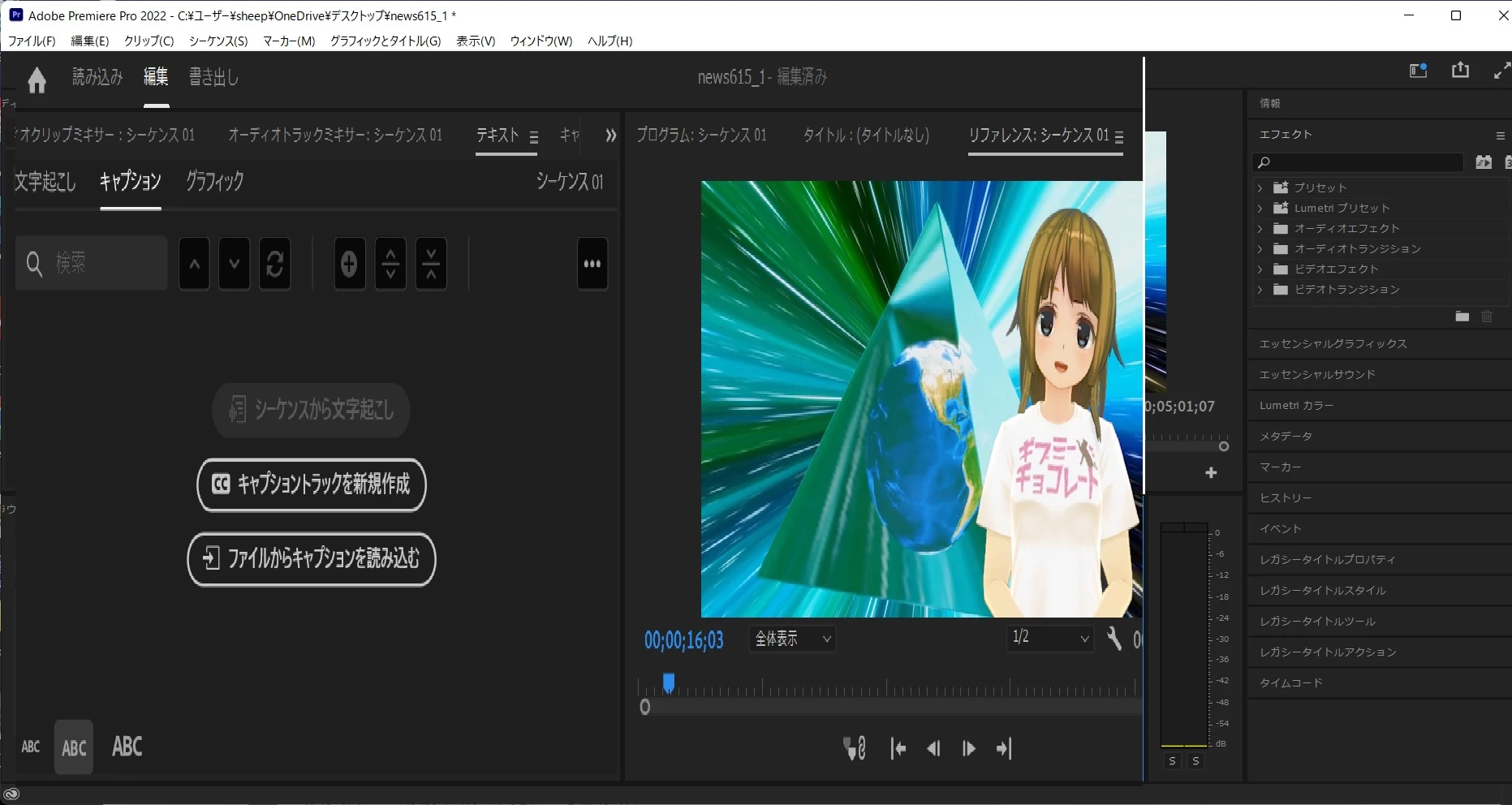Open Effects panel hamburger menu
The width and height of the screenshot is (1512, 805).
(x=1500, y=136)
